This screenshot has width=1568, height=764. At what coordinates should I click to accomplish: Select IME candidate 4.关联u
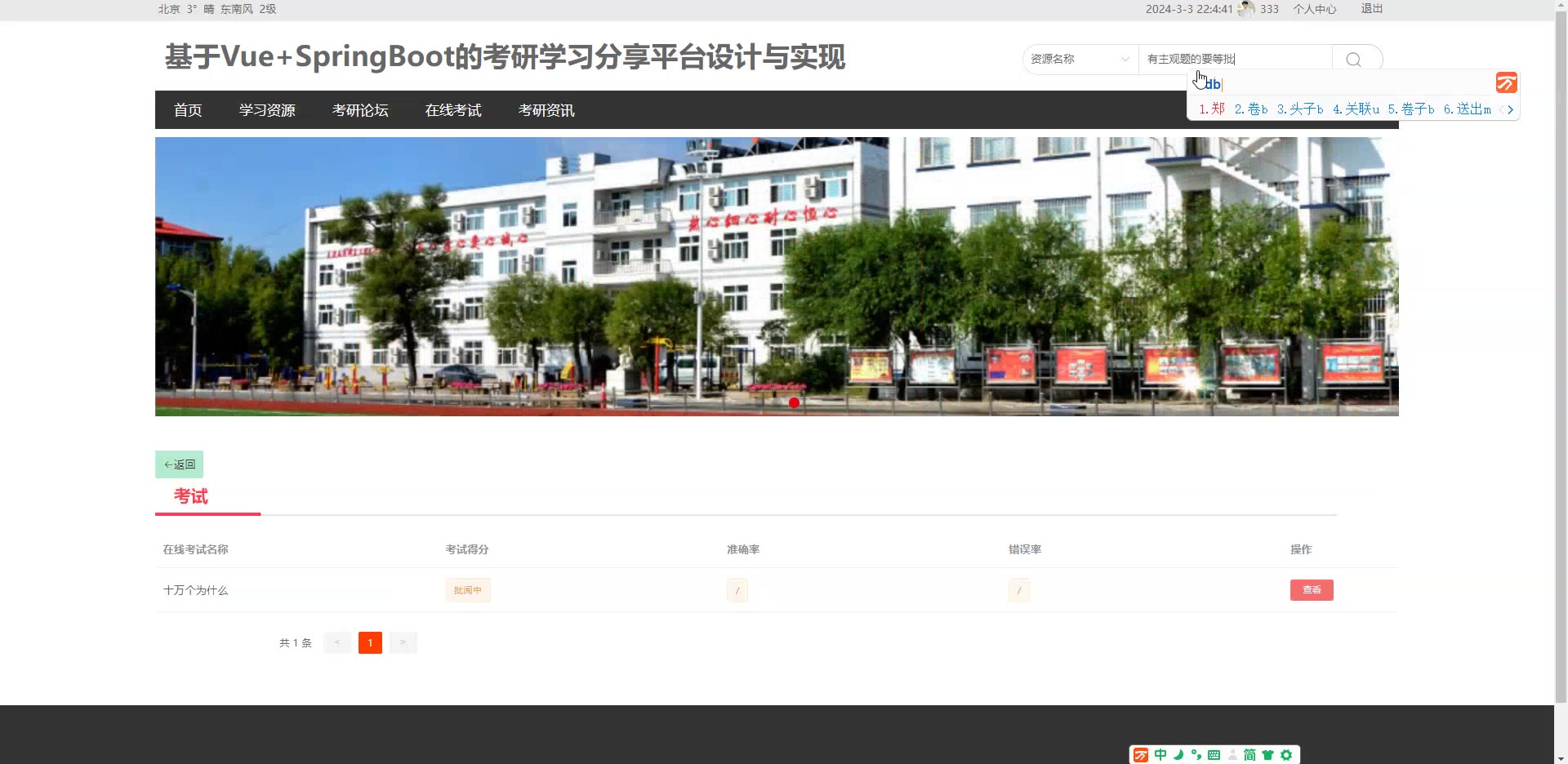click(1356, 109)
